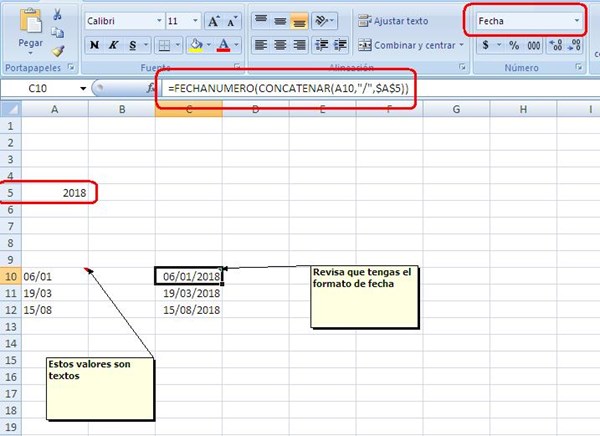Select cell with 06/01/2018
This screenshot has width=600, height=436.
pyautogui.click(x=189, y=276)
